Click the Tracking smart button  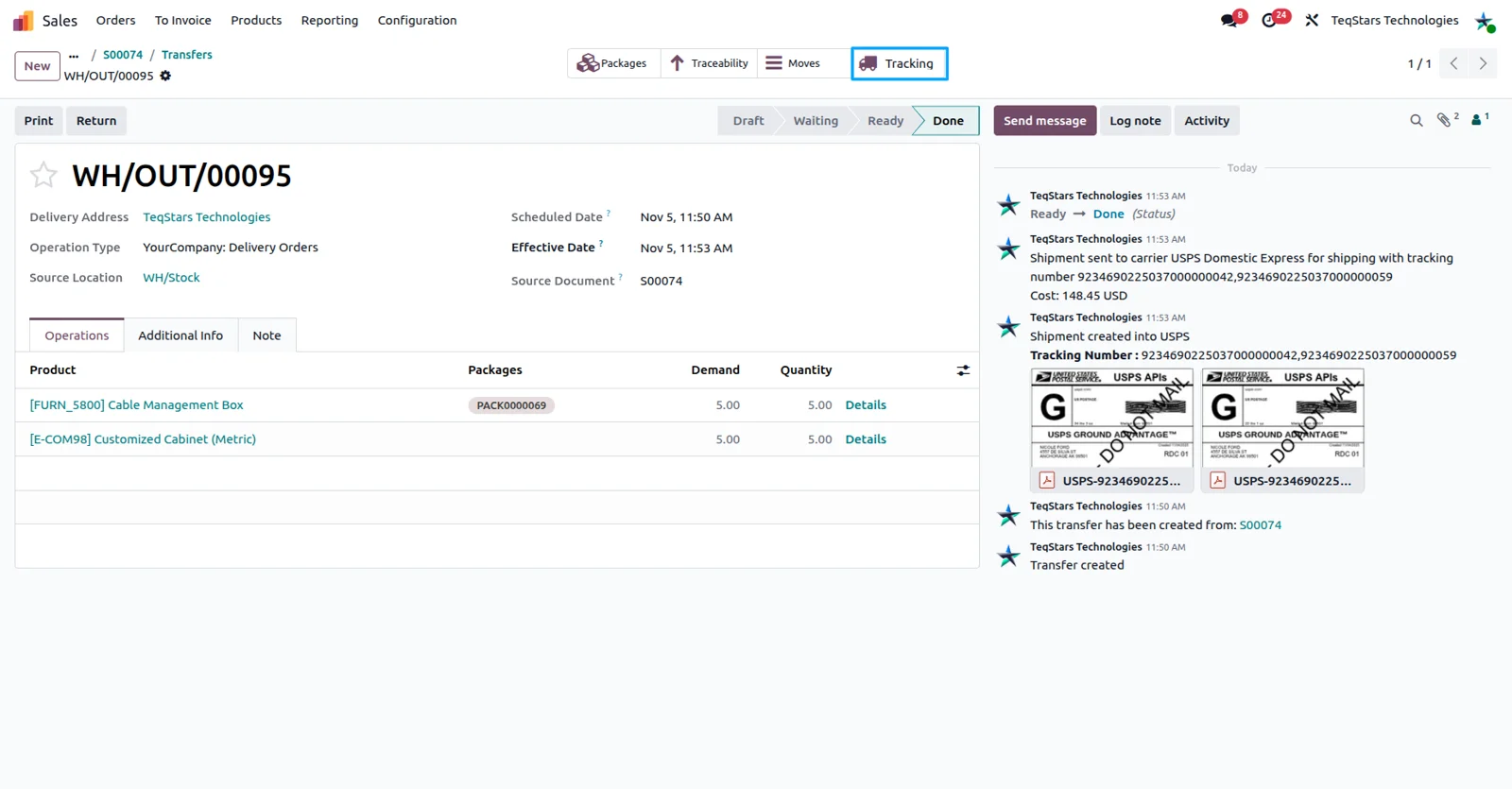[x=899, y=63]
